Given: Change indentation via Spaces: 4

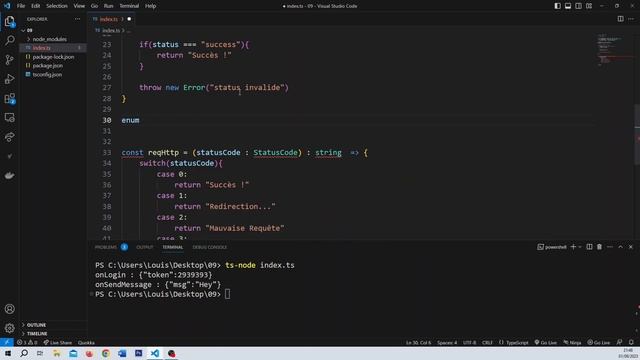Looking at the screenshot, I should pos(447,342).
